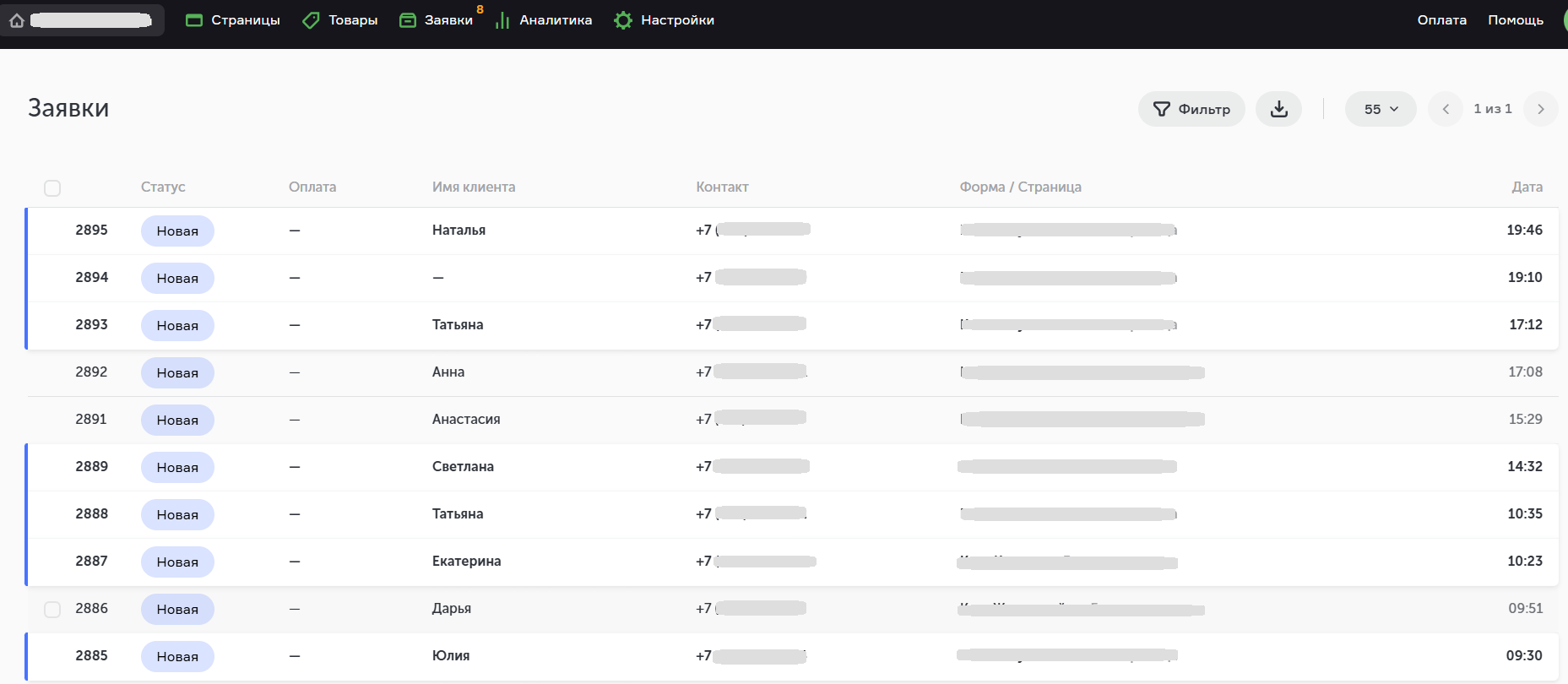Open status Новая for request 2891
This screenshot has height=684, width=1568.
177,420
